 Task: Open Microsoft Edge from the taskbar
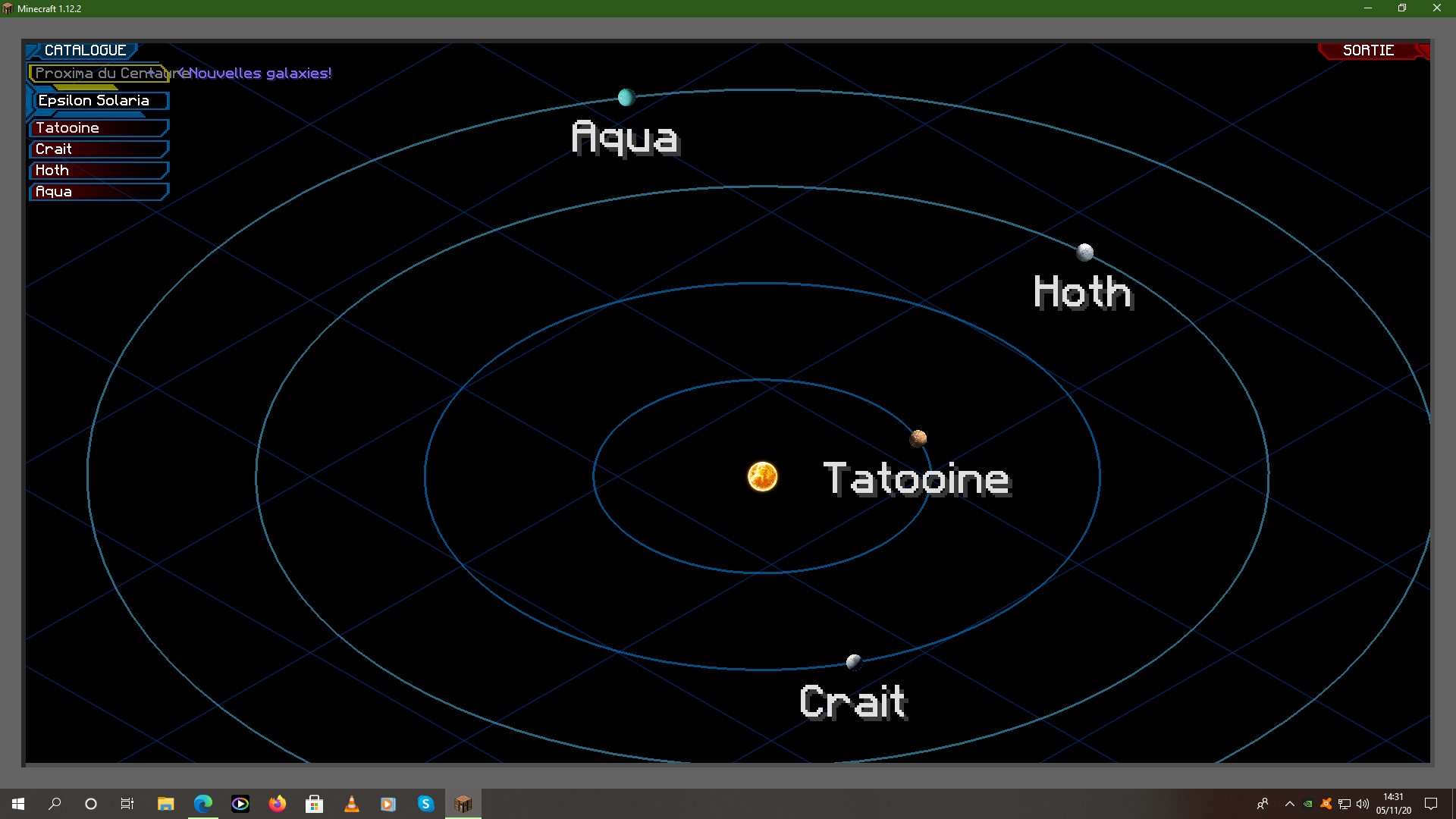(x=203, y=804)
